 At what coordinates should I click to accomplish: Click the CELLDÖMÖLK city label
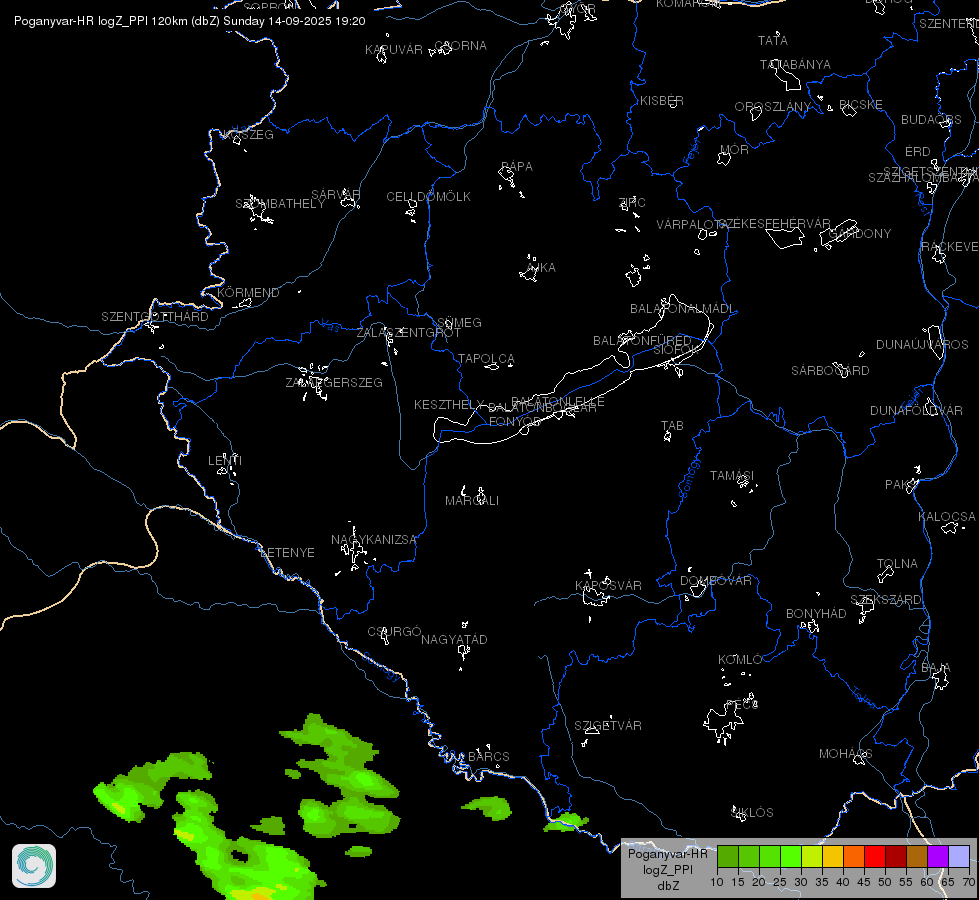coord(428,197)
